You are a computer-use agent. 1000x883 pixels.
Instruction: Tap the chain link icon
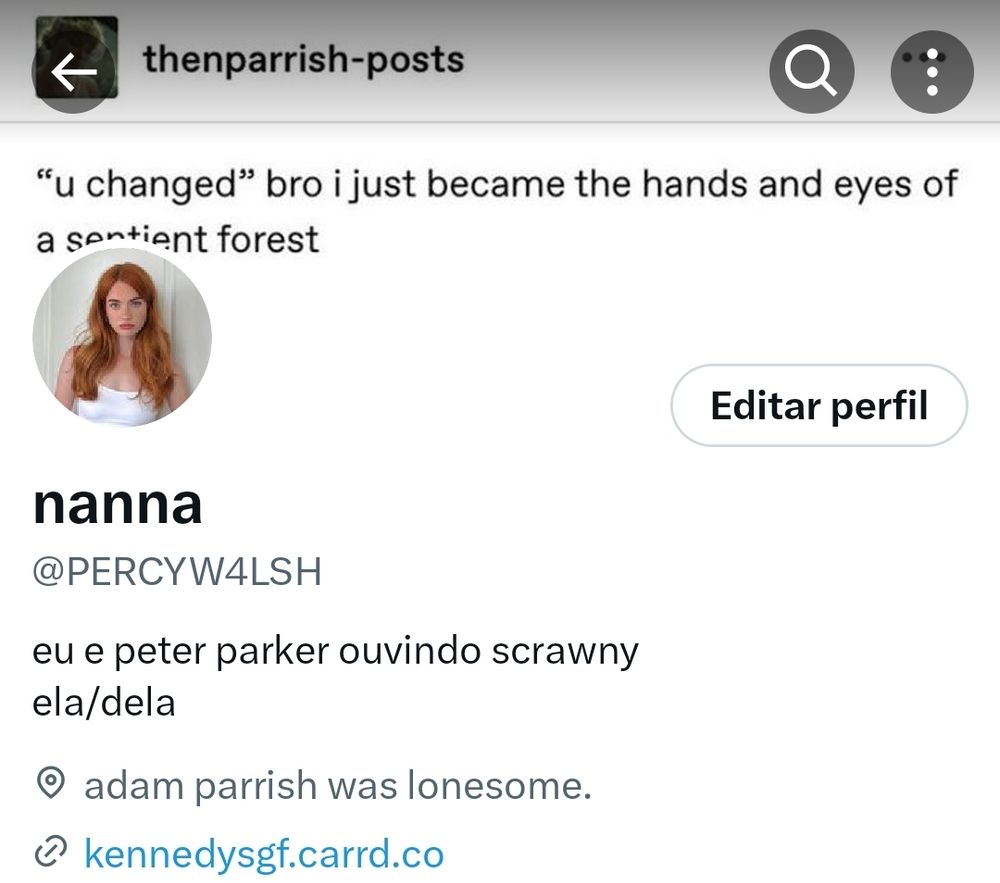tap(50, 852)
